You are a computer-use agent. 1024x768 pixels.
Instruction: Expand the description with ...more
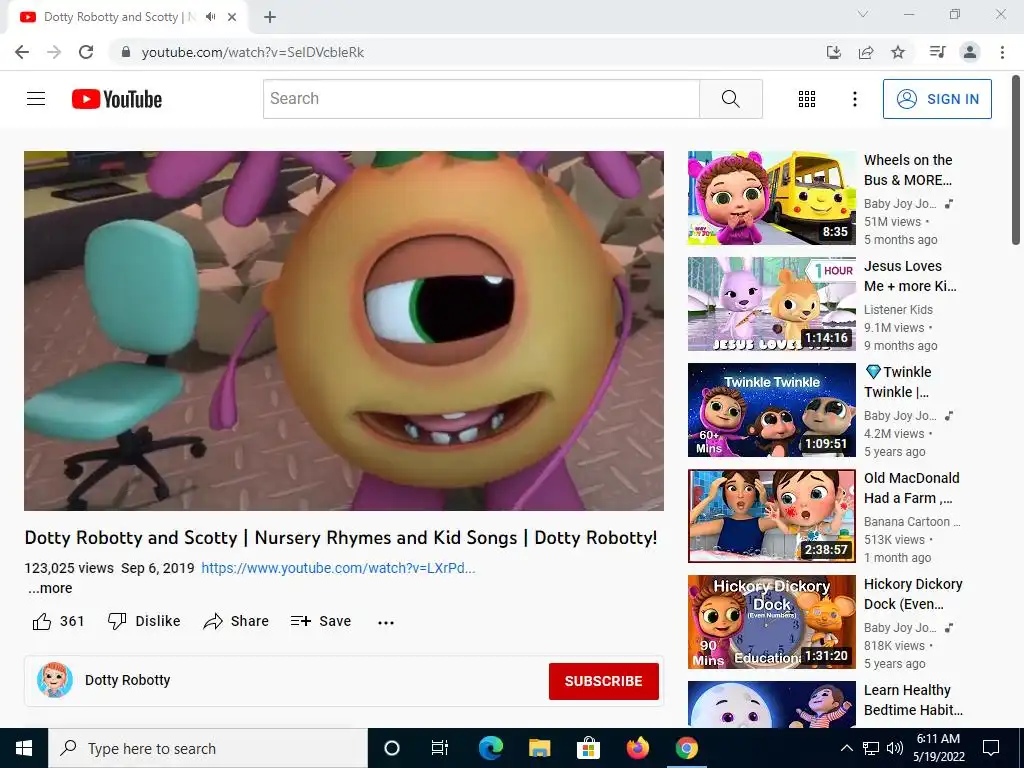[x=50, y=588]
